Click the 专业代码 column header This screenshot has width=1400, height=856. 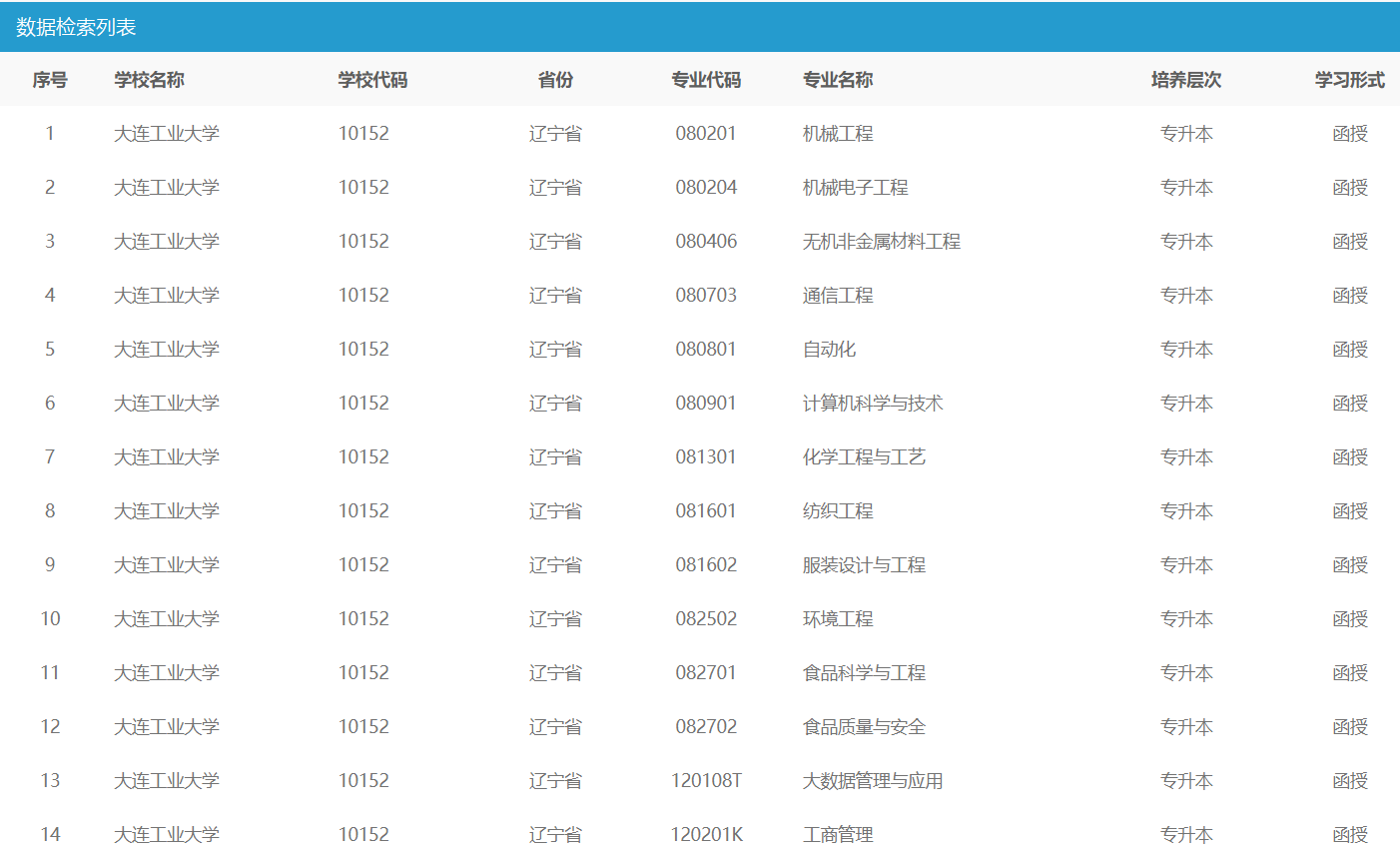706,80
